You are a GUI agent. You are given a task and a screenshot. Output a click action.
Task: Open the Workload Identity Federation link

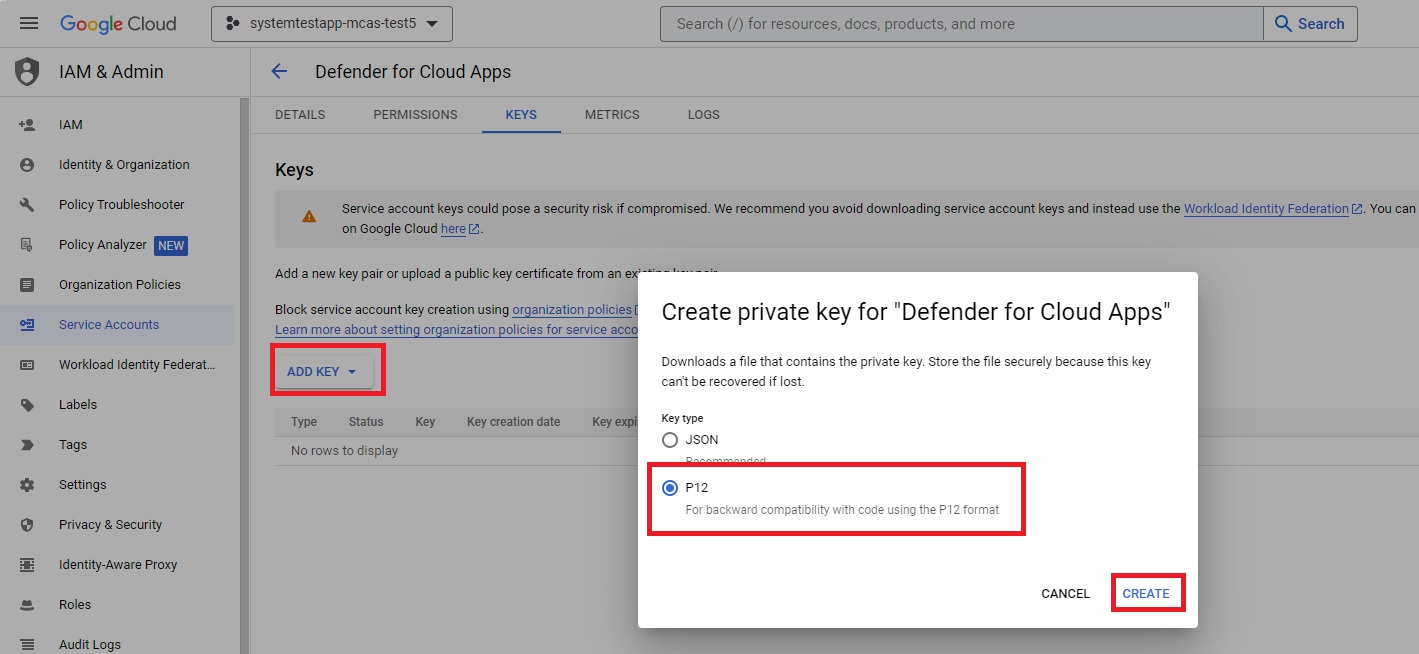1266,209
